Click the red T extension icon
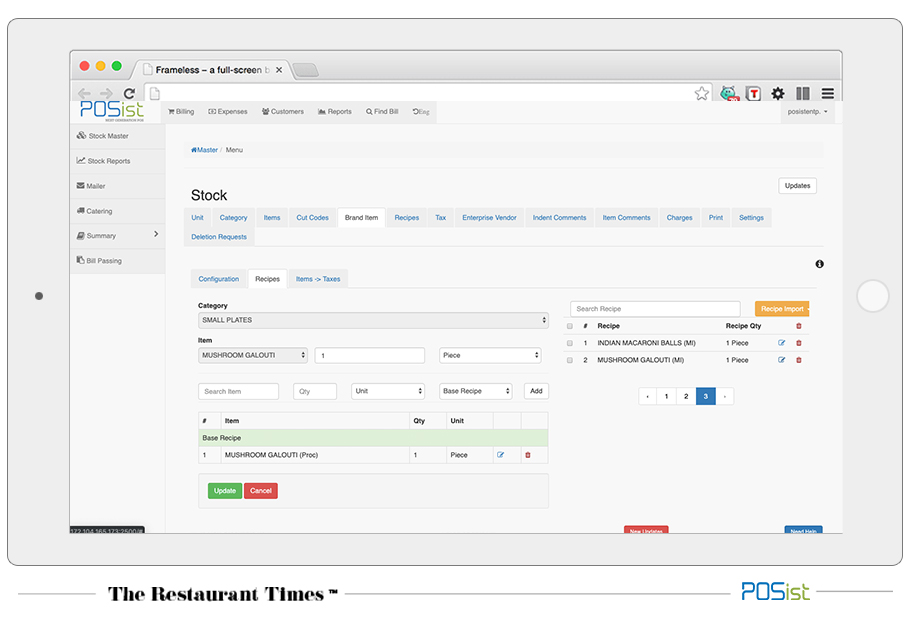The image size is (910, 622). (753, 93)
